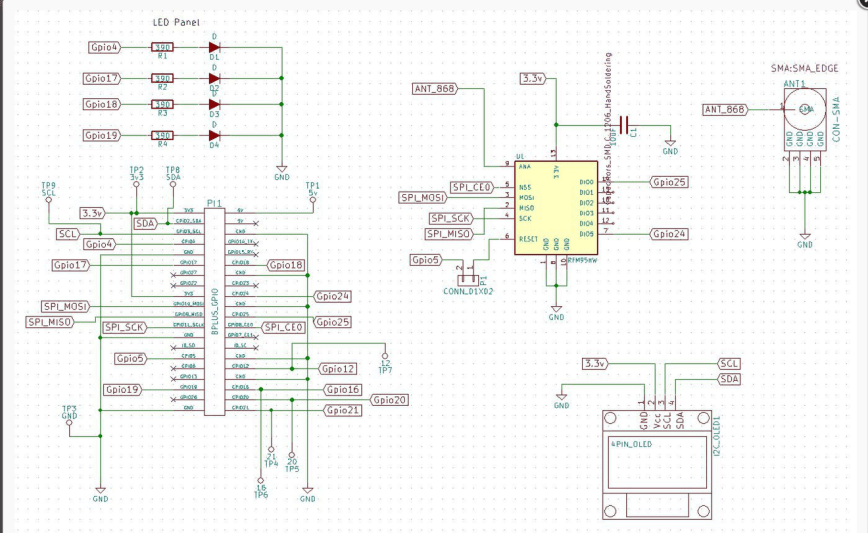868x533 pixels.
Task: Select the D4 LED diode symbol
Action: coord(214,135)
